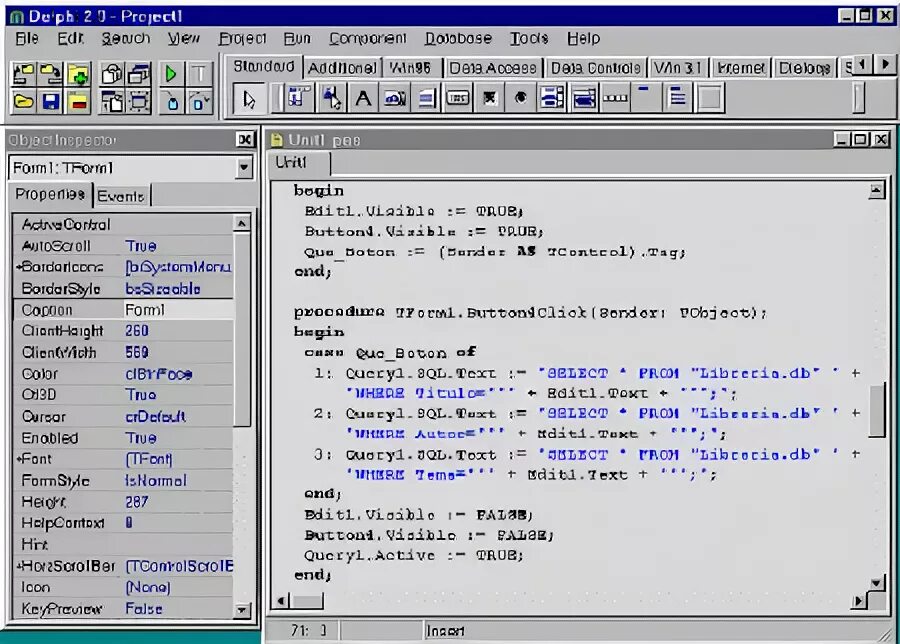
Task: Select the Unit1 code editor tab
Action: pyautogui.click(x=298, y=162)
